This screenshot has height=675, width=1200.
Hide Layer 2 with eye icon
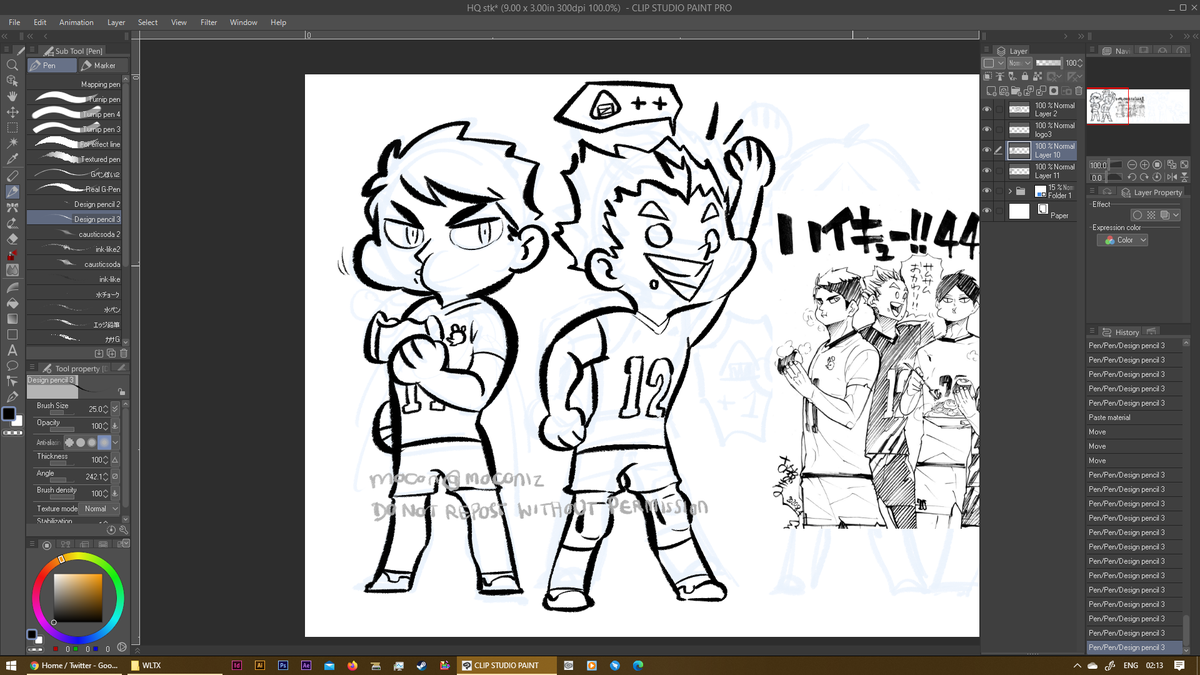point(987,109)
